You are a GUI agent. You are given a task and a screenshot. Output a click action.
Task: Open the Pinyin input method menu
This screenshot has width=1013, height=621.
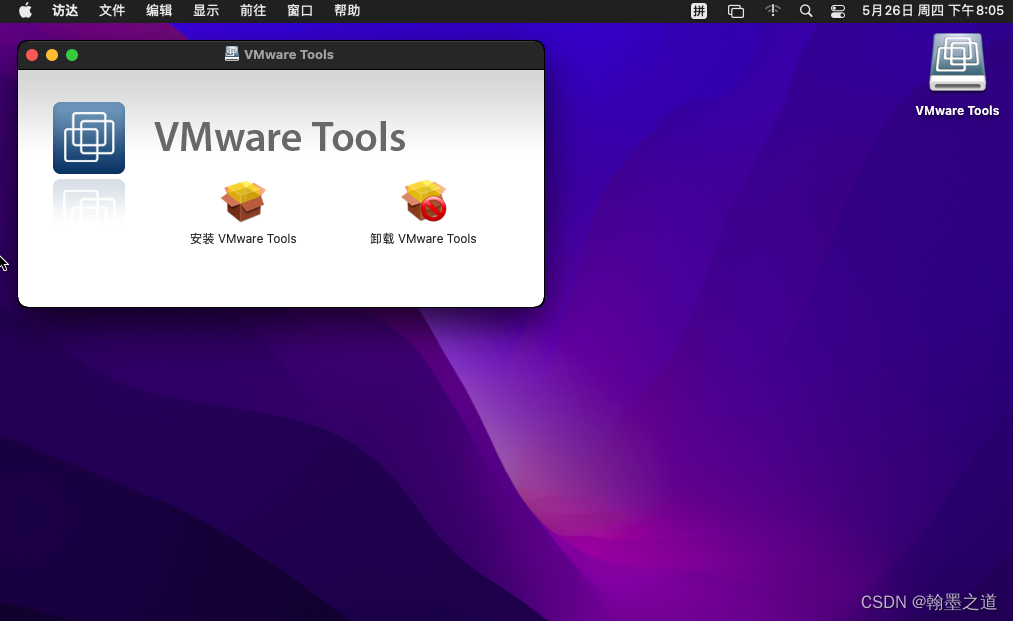click(699, 11)
